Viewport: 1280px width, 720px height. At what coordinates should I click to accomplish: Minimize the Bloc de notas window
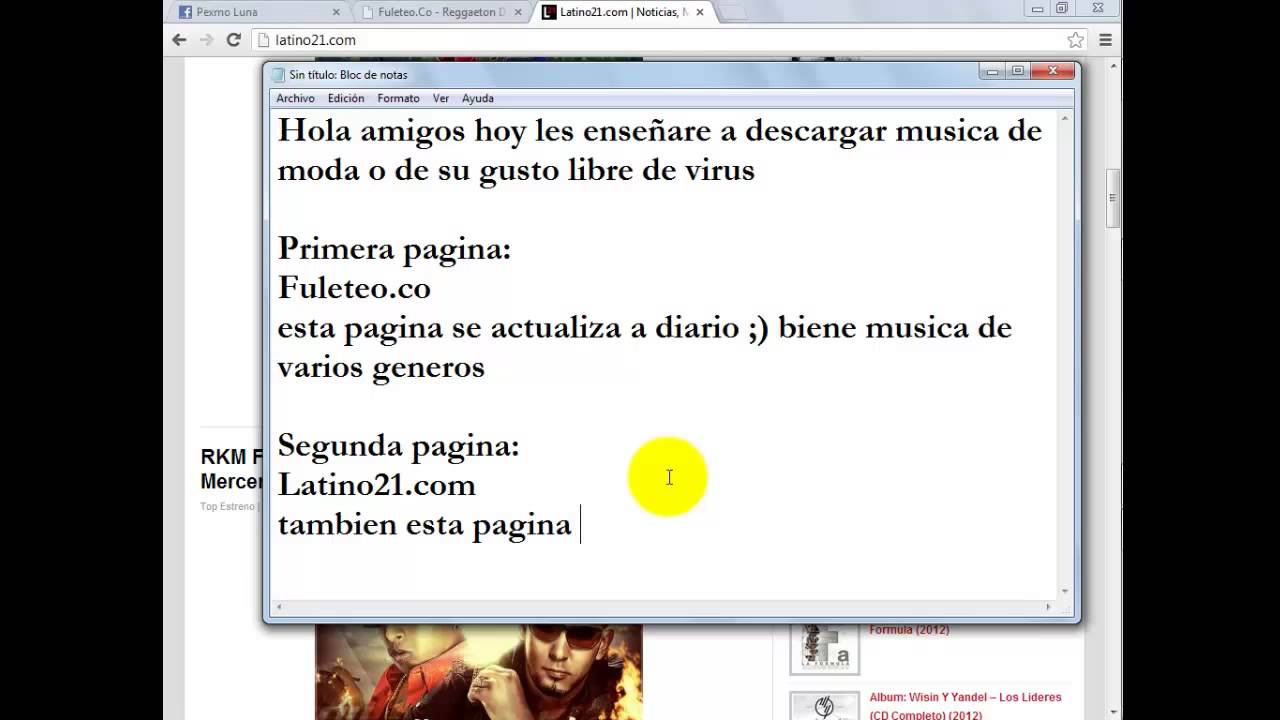point(992,71)
